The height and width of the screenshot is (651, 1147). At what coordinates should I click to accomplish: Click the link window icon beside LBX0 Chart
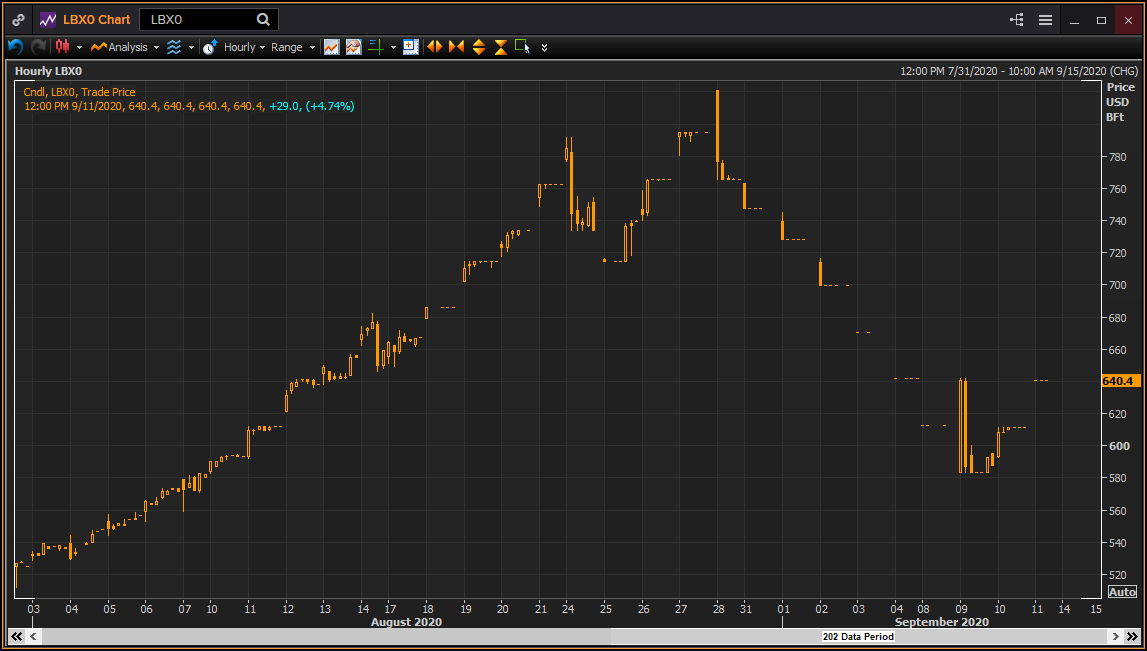[18, 20]
